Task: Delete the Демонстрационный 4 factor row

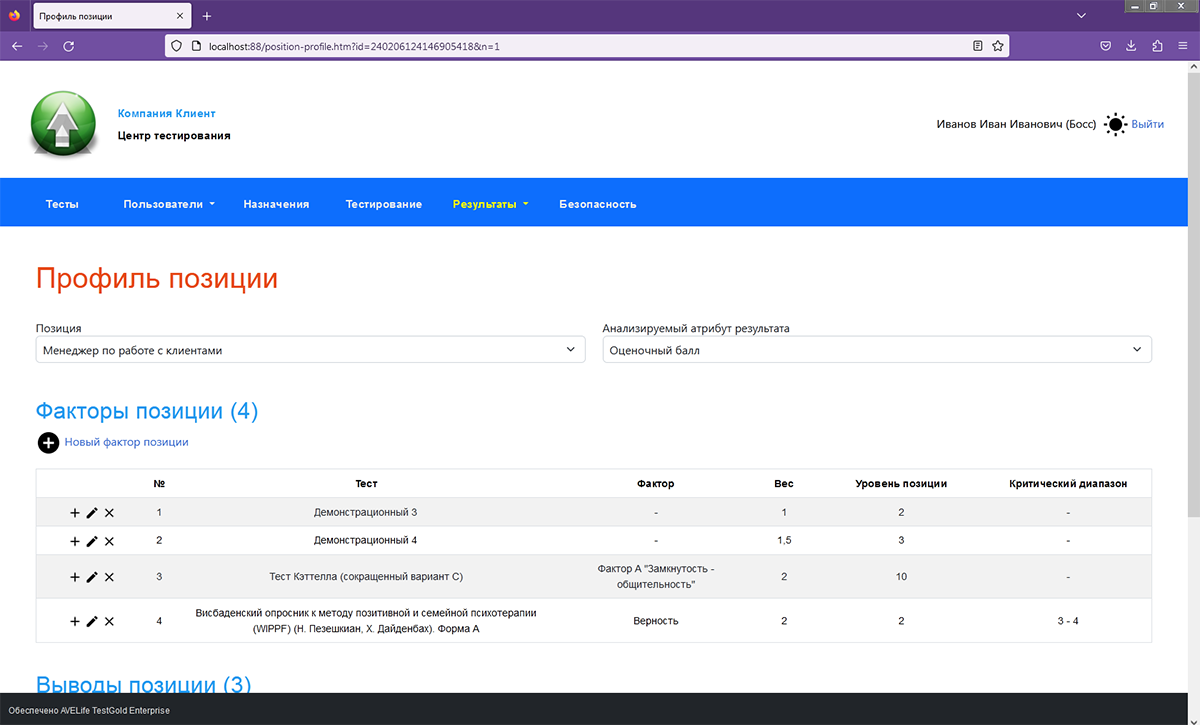Action: point(109,541)
